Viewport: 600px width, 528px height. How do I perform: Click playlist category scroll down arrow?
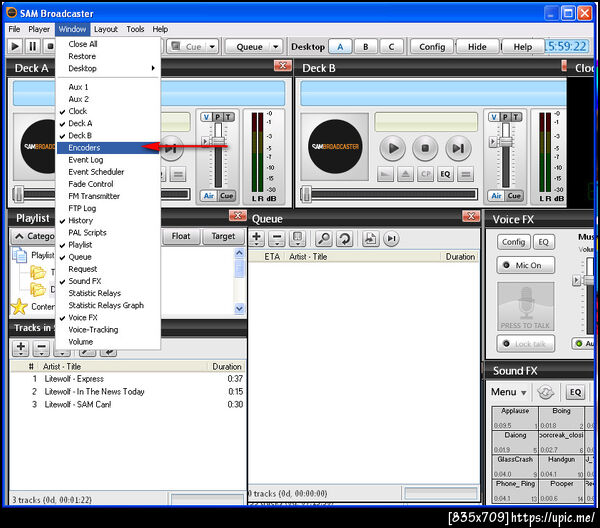[240, 308]
